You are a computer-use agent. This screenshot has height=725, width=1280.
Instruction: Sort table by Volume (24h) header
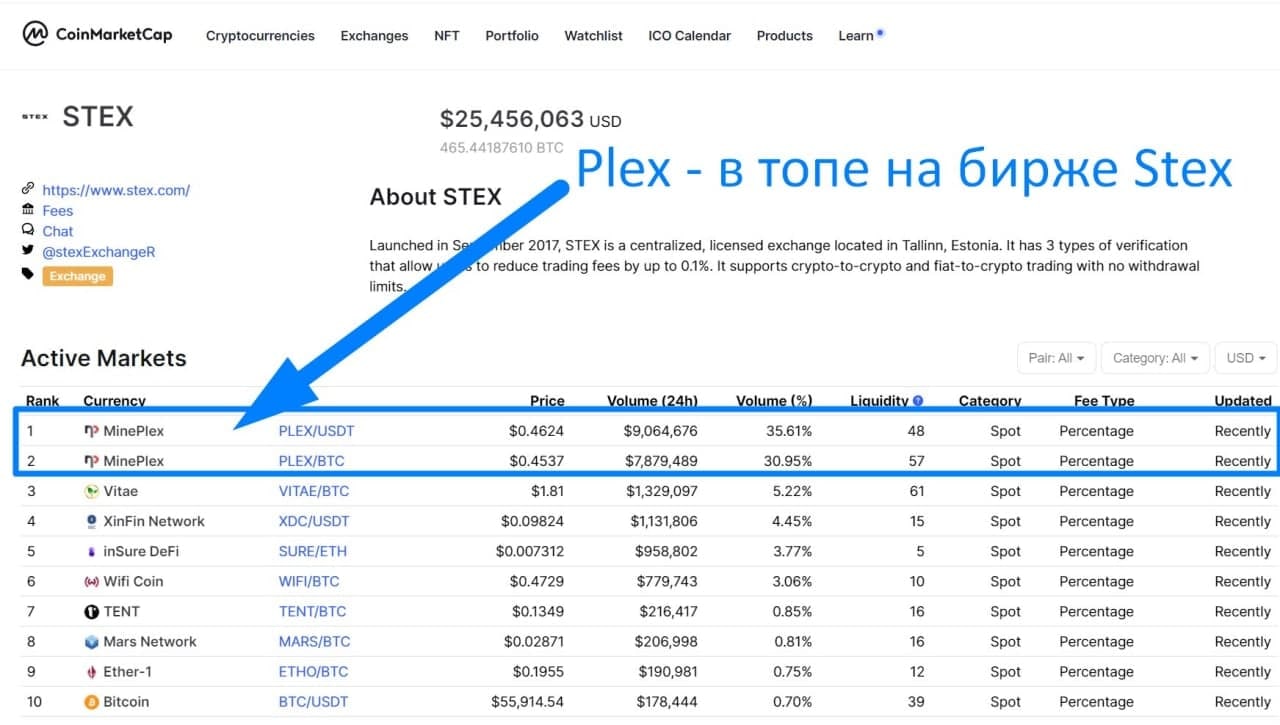point(652,401)
